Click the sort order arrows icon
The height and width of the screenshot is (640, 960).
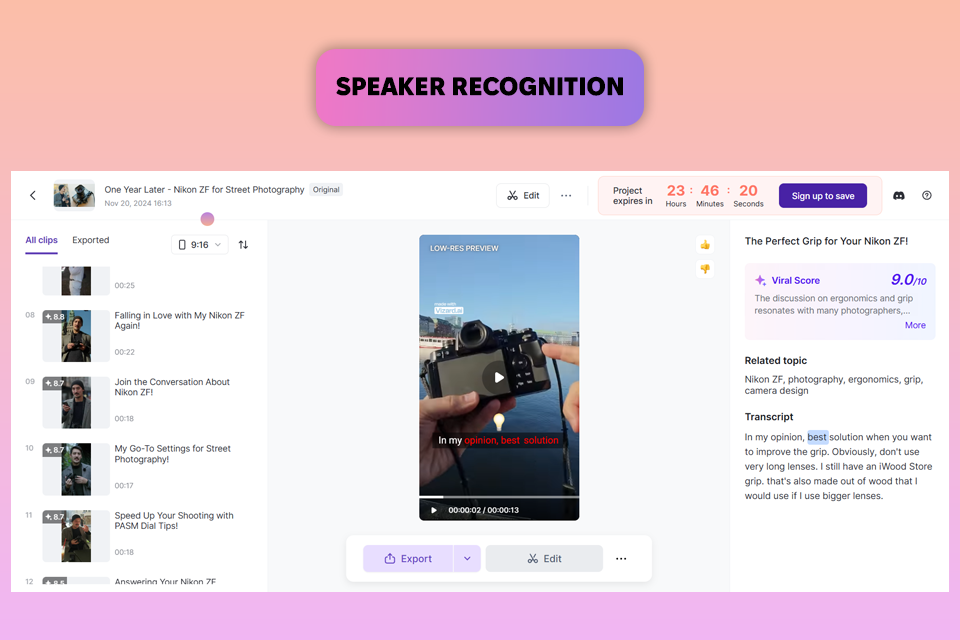(x=243, y=244)
